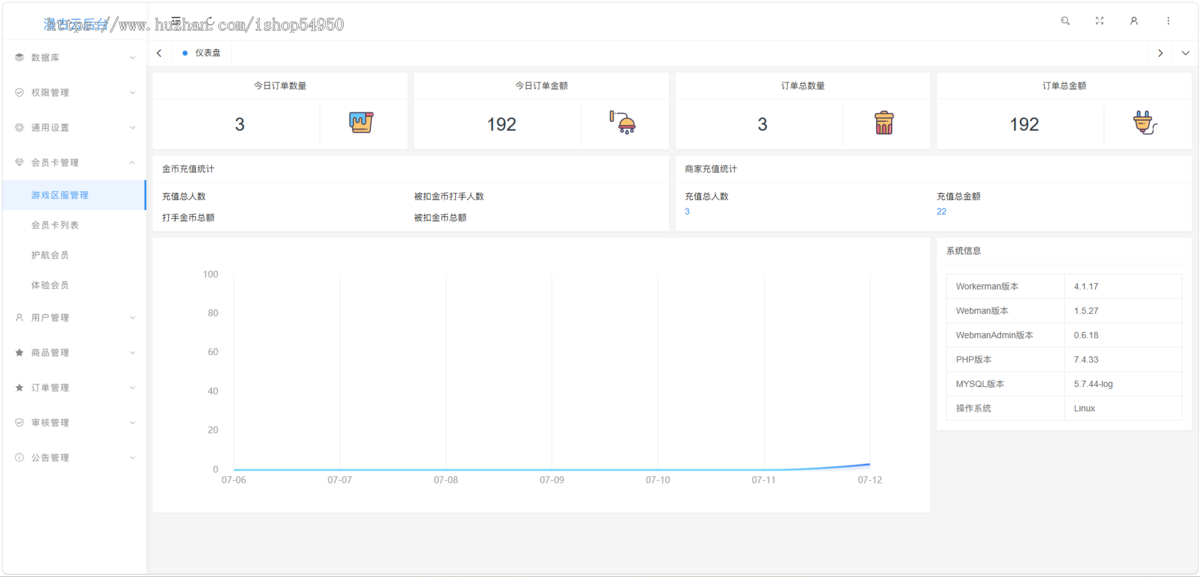1200x577 pixels.
Task: Click the 192 value in 今日订单金额 card
Action: (502, 124)
